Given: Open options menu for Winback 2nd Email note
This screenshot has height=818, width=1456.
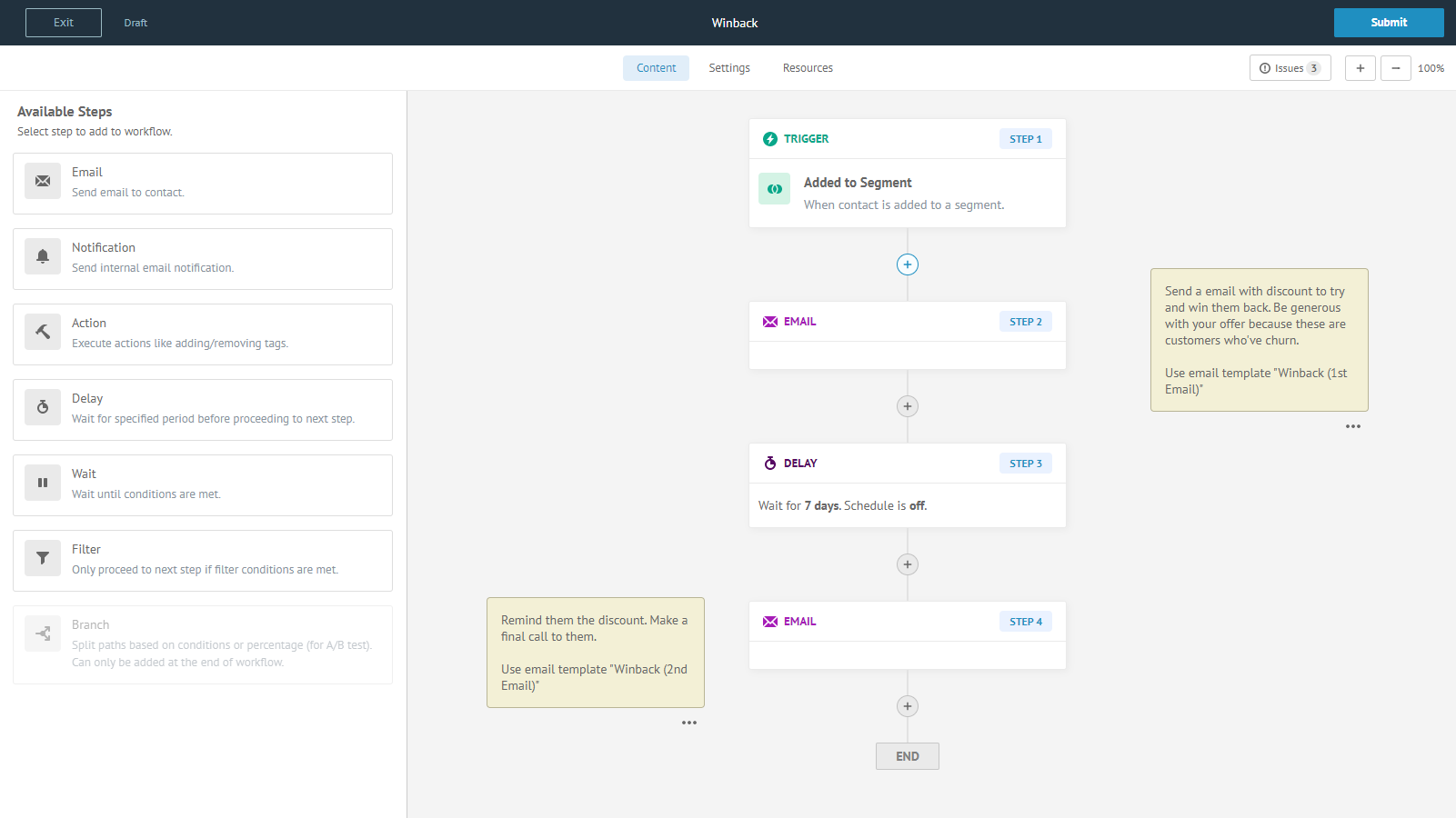Looking at the screenshot, I should point(688,723).
